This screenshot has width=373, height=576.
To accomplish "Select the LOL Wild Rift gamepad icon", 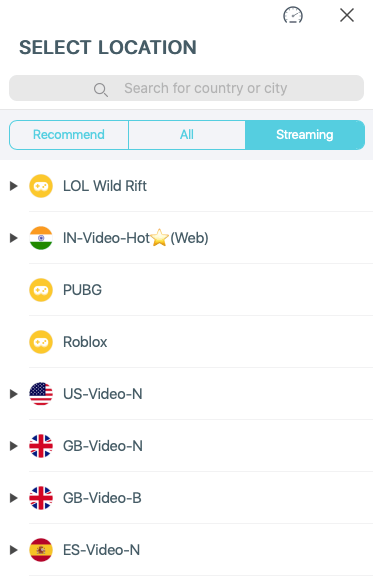I will (x=41, y=186).
